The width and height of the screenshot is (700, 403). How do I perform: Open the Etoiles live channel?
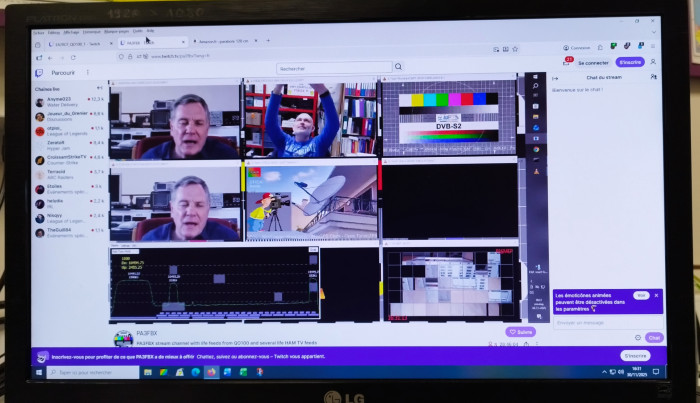pos(70,189)
